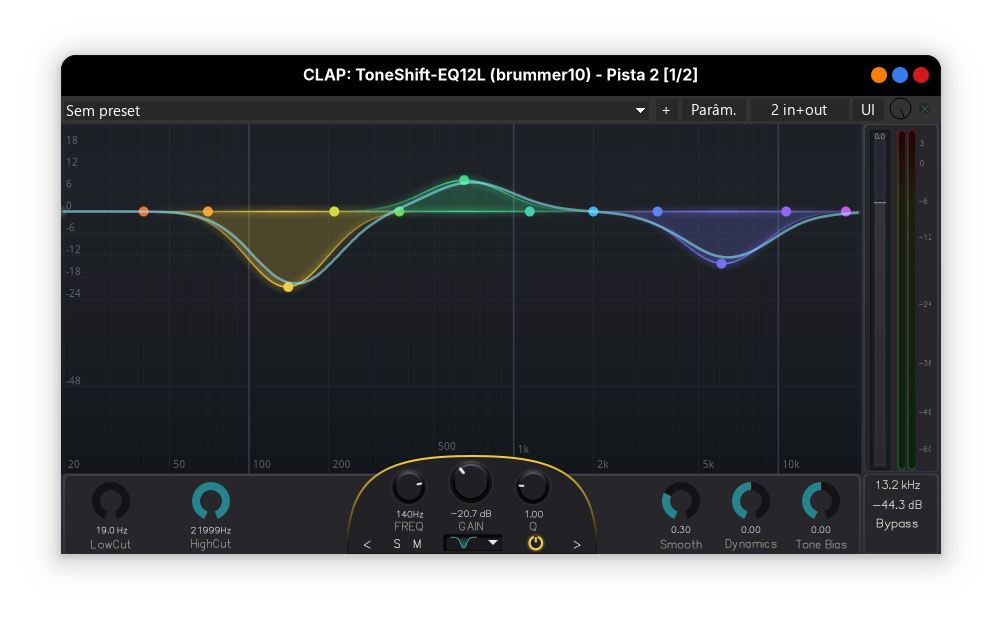Click the plugin window title text
This screenshot has height=621, width=1002.
(500, 75)
